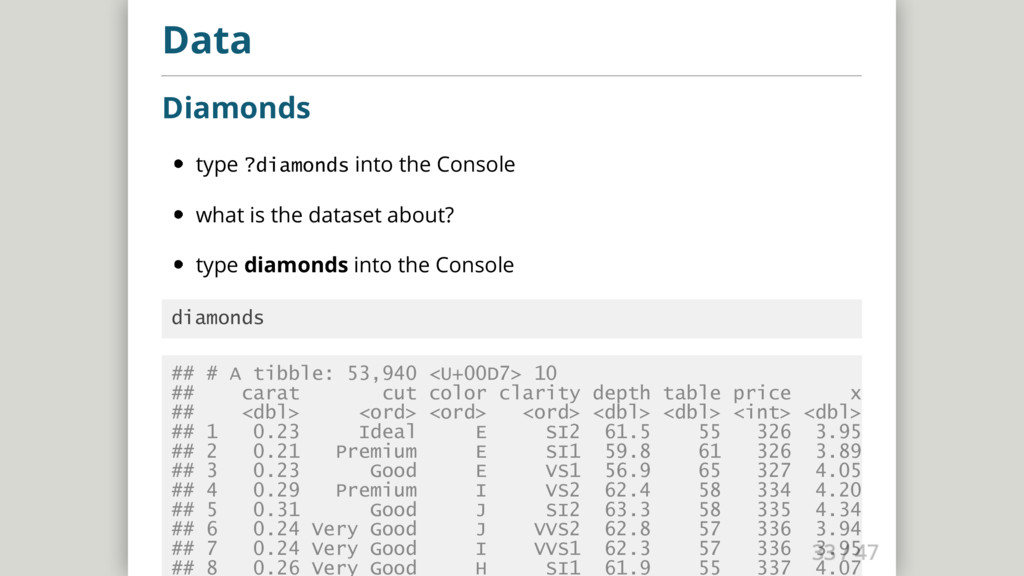Click the '?diamonds' inline code text
The height and width of the screenshot is (576, 1024).
(296, 165)
